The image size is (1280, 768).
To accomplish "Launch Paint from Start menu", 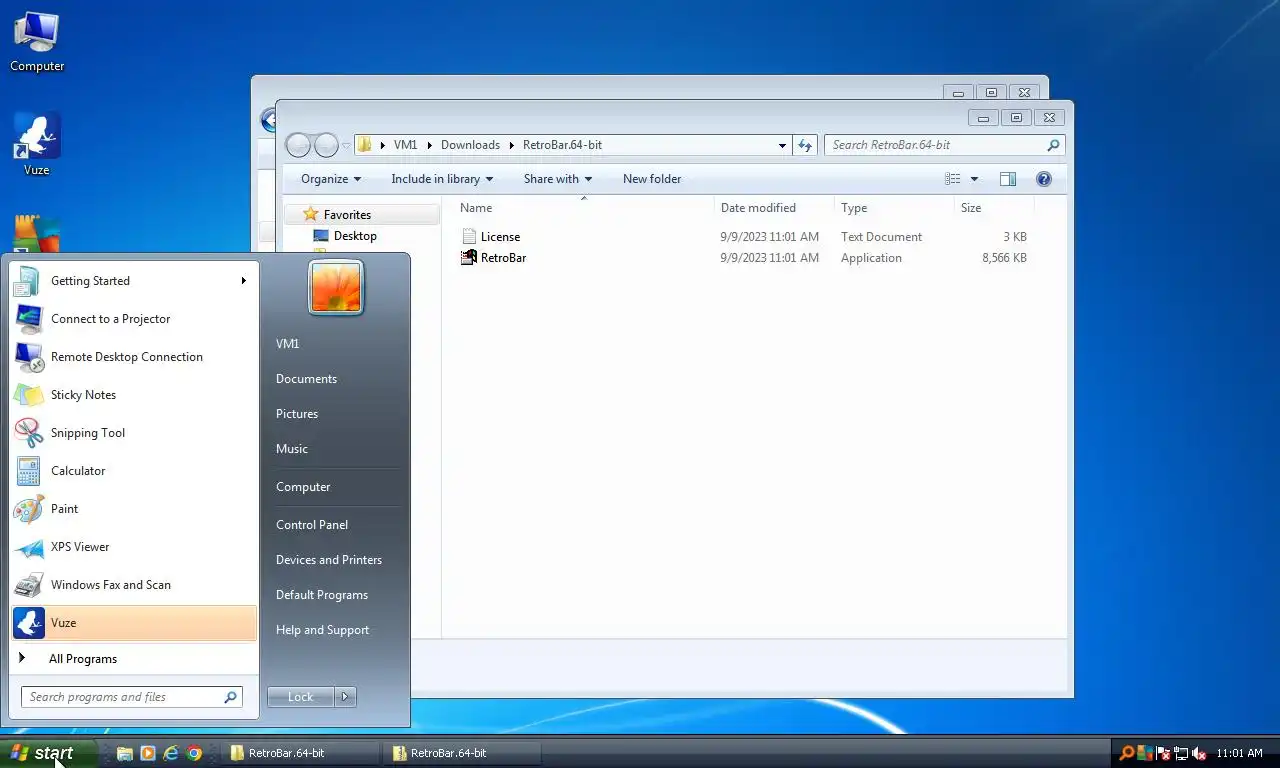I will coord(134,509).
